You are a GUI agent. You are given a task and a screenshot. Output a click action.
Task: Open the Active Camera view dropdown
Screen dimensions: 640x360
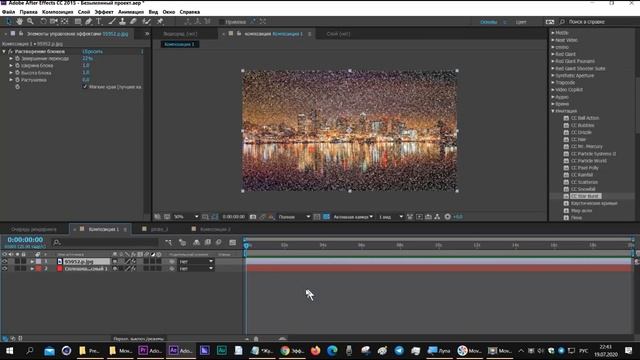(x=353, y=217)
